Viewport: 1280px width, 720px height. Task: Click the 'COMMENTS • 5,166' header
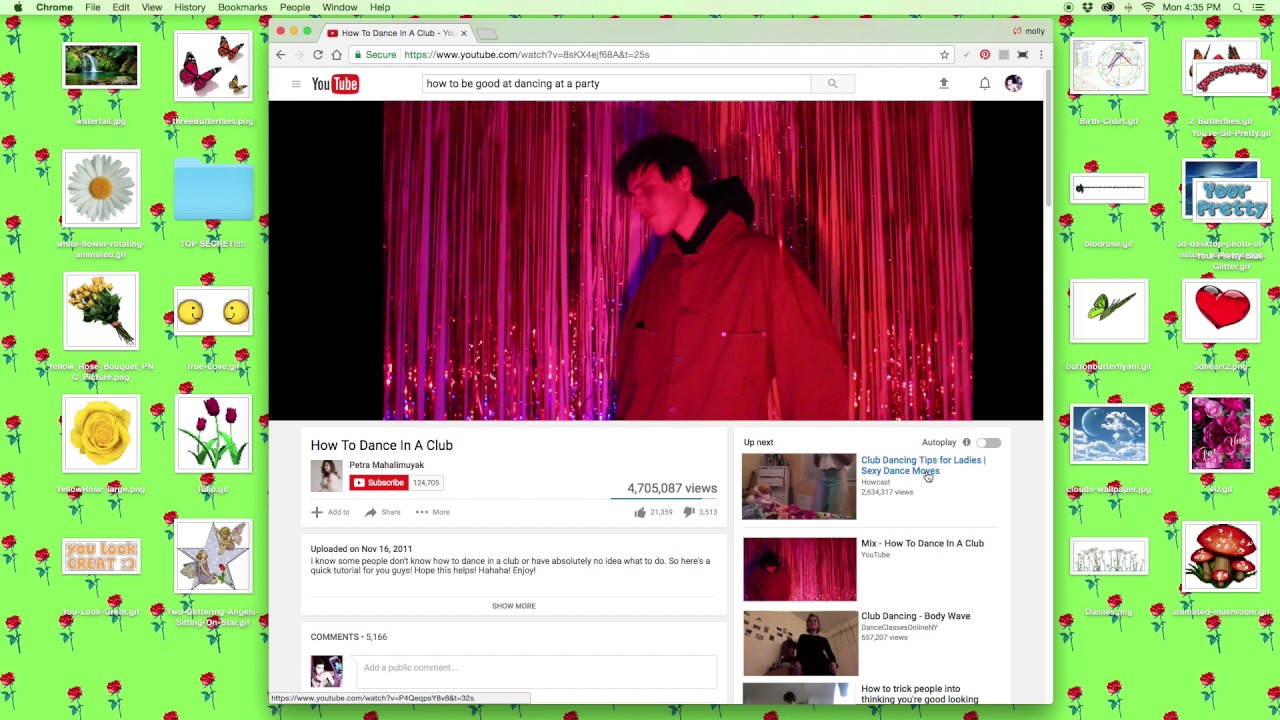pos(348,637)
